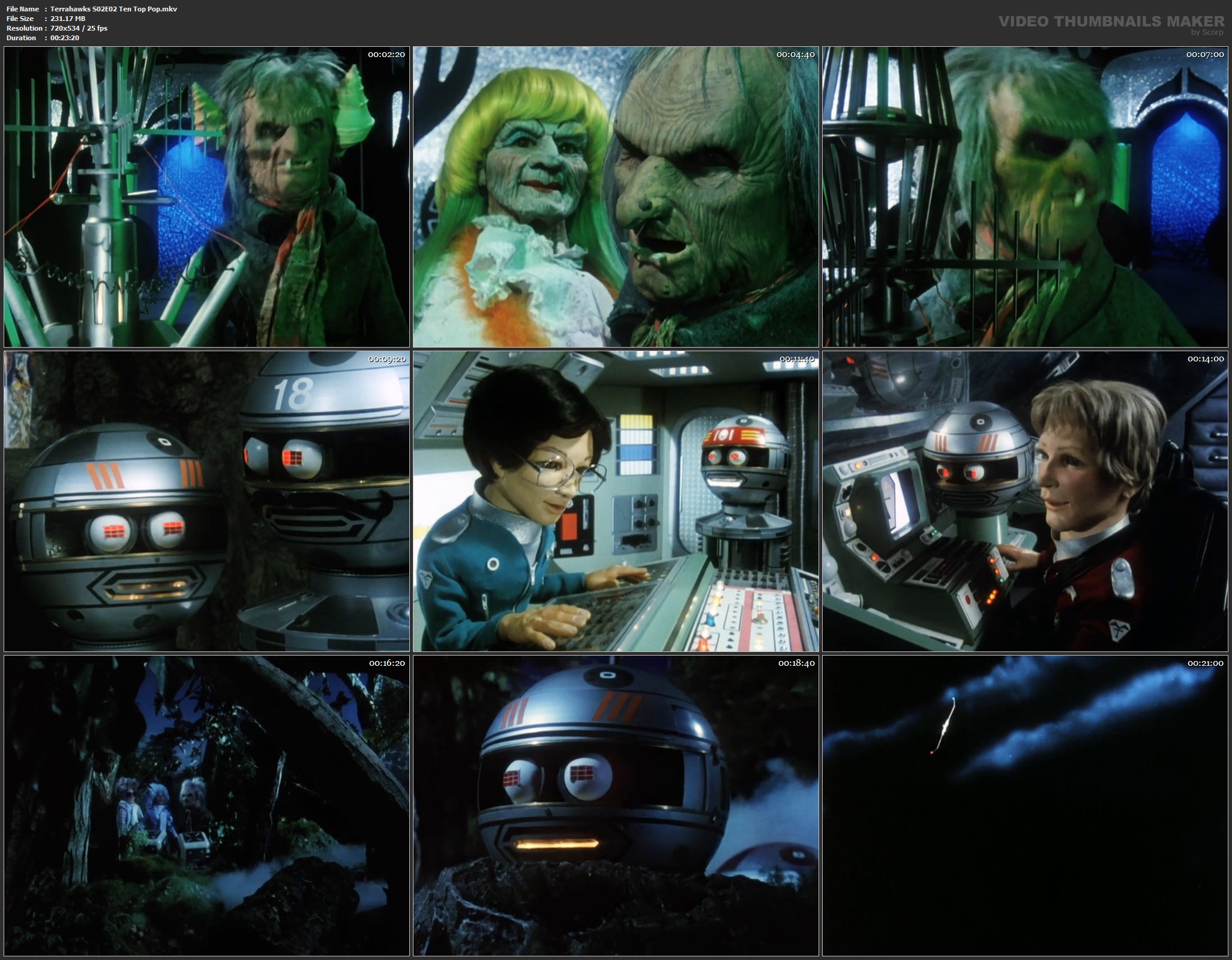Click the 00:14:00 timestamp label
This screenshot has width=1232, height=960.
tap(1205, 359)
